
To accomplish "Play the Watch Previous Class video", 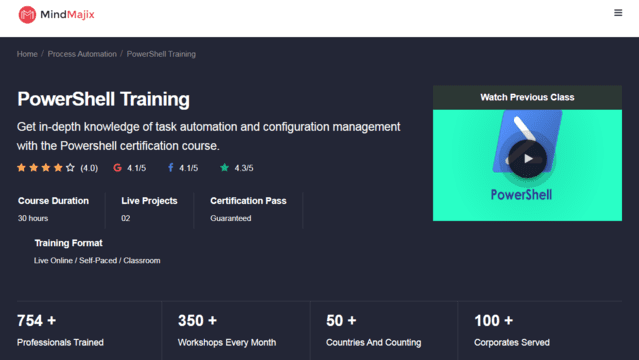I will pyautogui.click(x=527, y=159).
